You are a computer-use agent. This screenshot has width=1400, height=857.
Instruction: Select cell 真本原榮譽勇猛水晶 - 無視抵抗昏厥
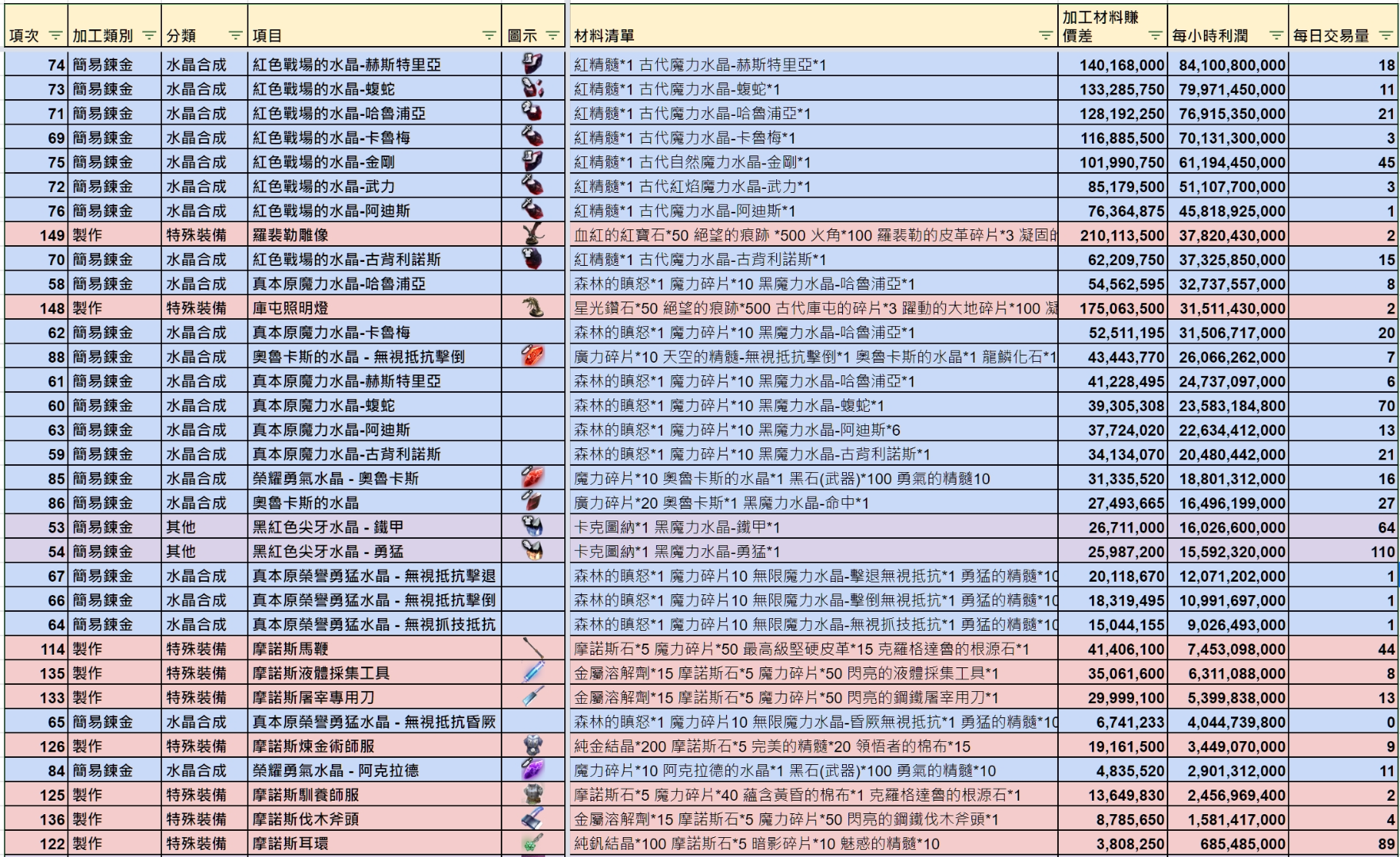pyautogui.click(x=375, y=721)
